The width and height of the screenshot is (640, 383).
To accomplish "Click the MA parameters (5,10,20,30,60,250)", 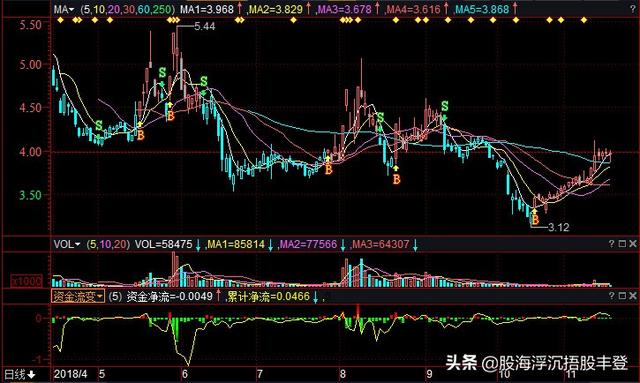I will [x=128, y=9].
